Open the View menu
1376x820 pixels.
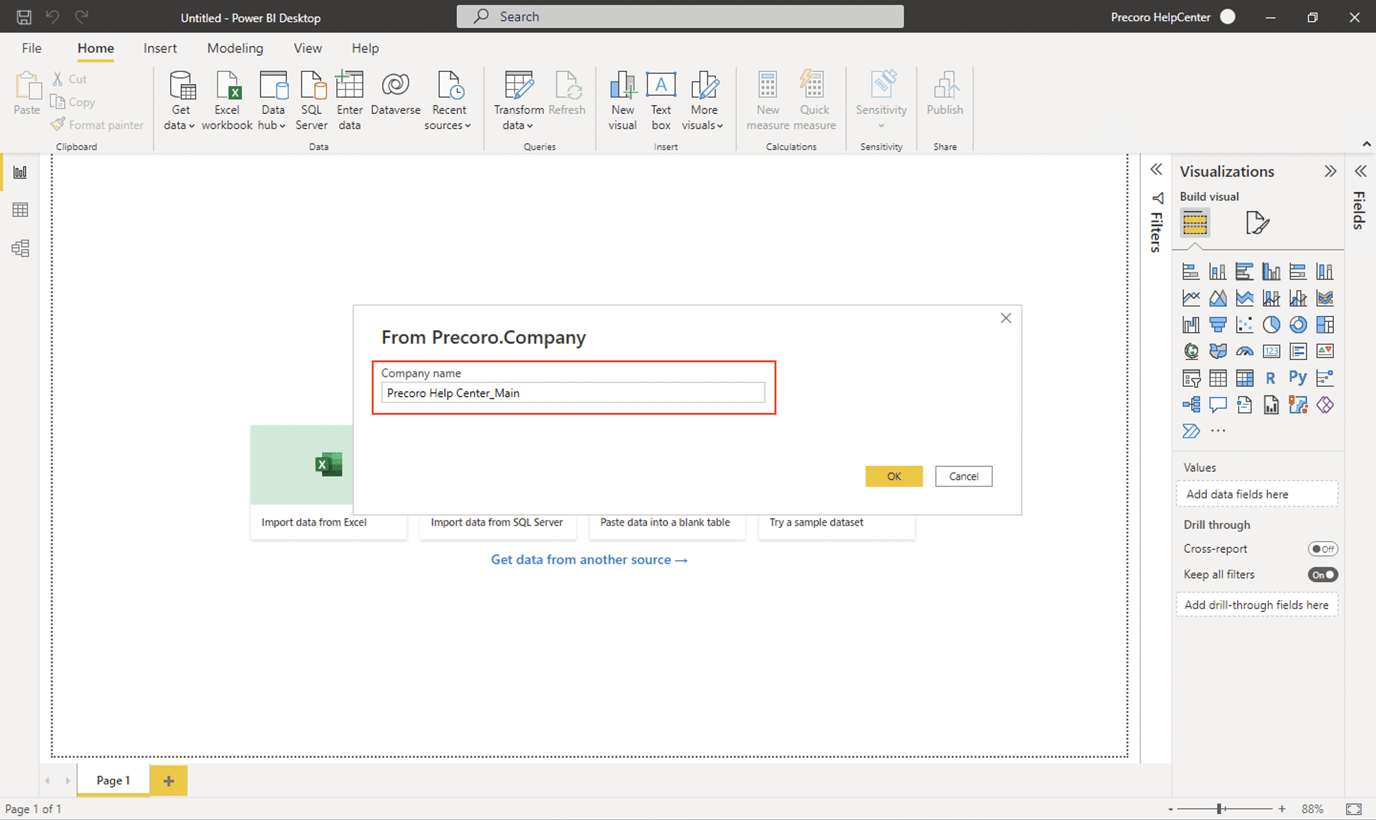[307, 47]
